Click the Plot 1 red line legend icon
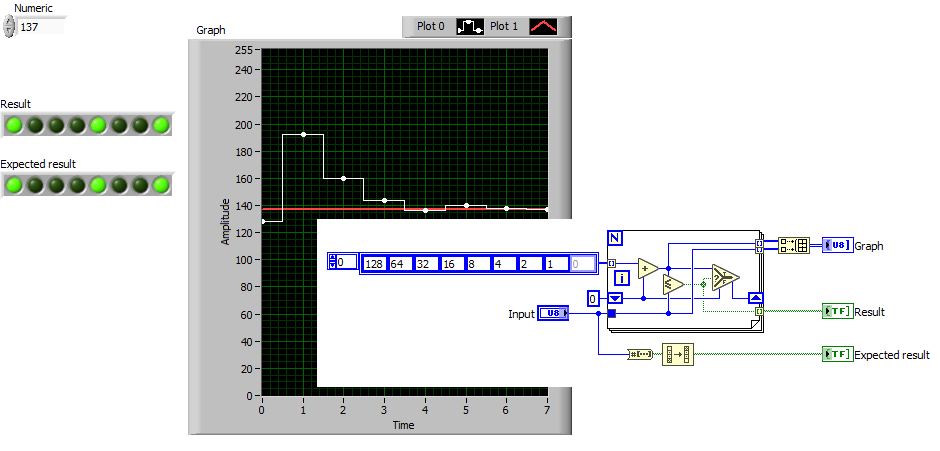 543,26
